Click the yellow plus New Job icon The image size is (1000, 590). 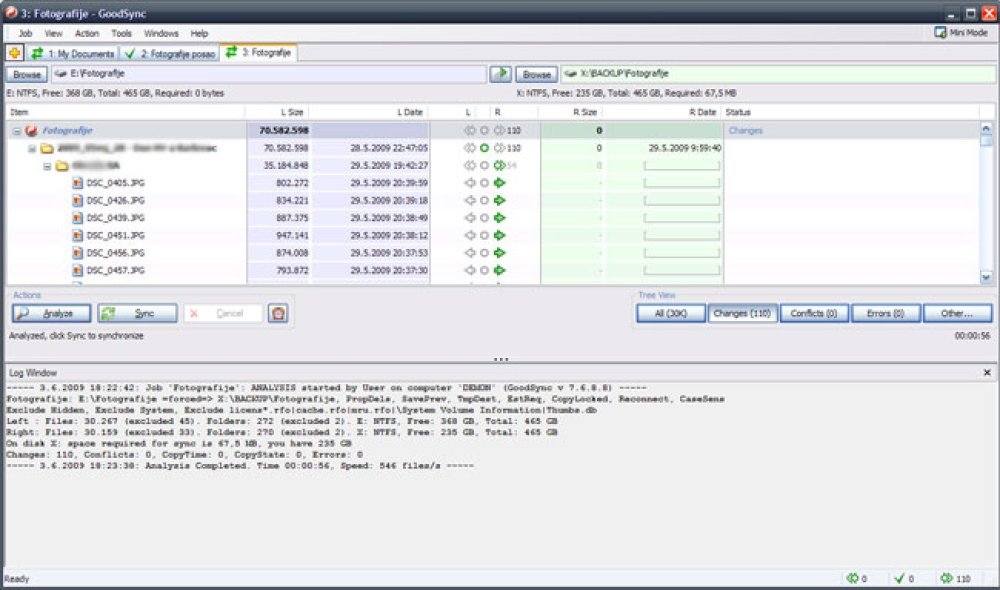14,53
